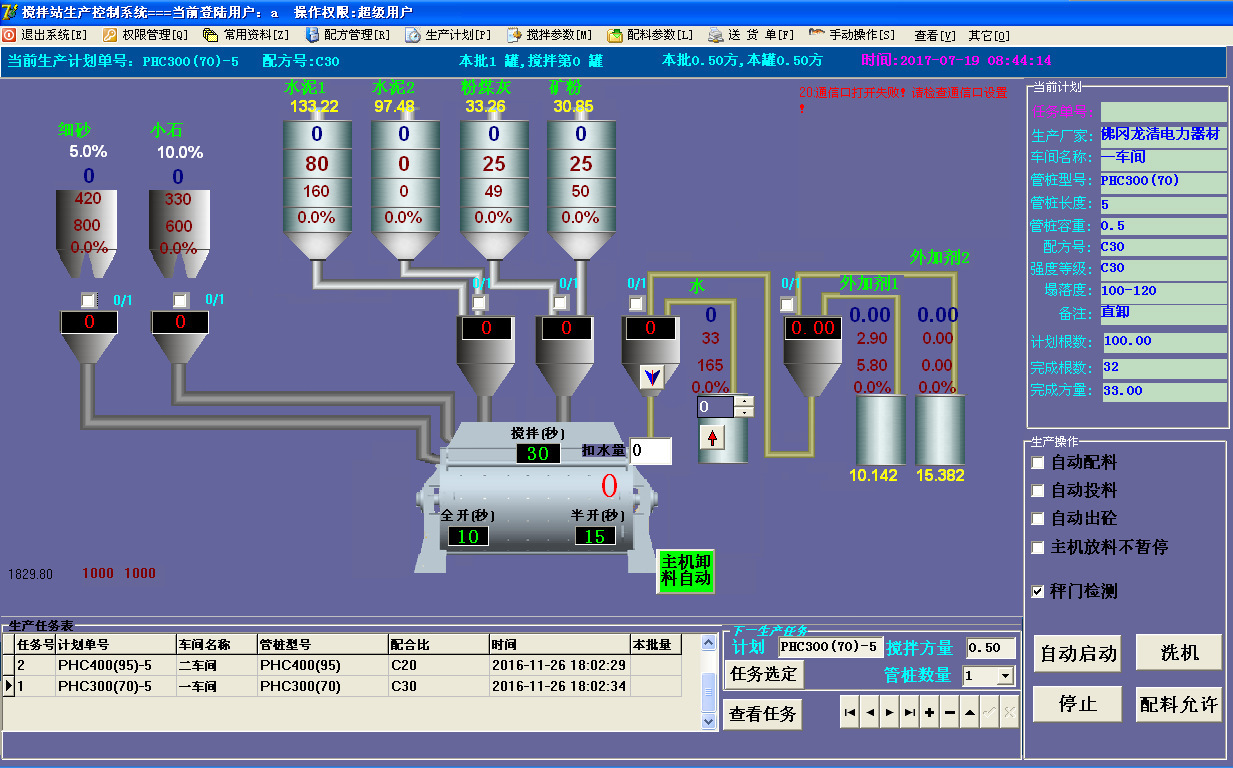1233x768 pixels.
Task: Click the 水泥1 cement silo graphic
Action: tap(317, 188)
